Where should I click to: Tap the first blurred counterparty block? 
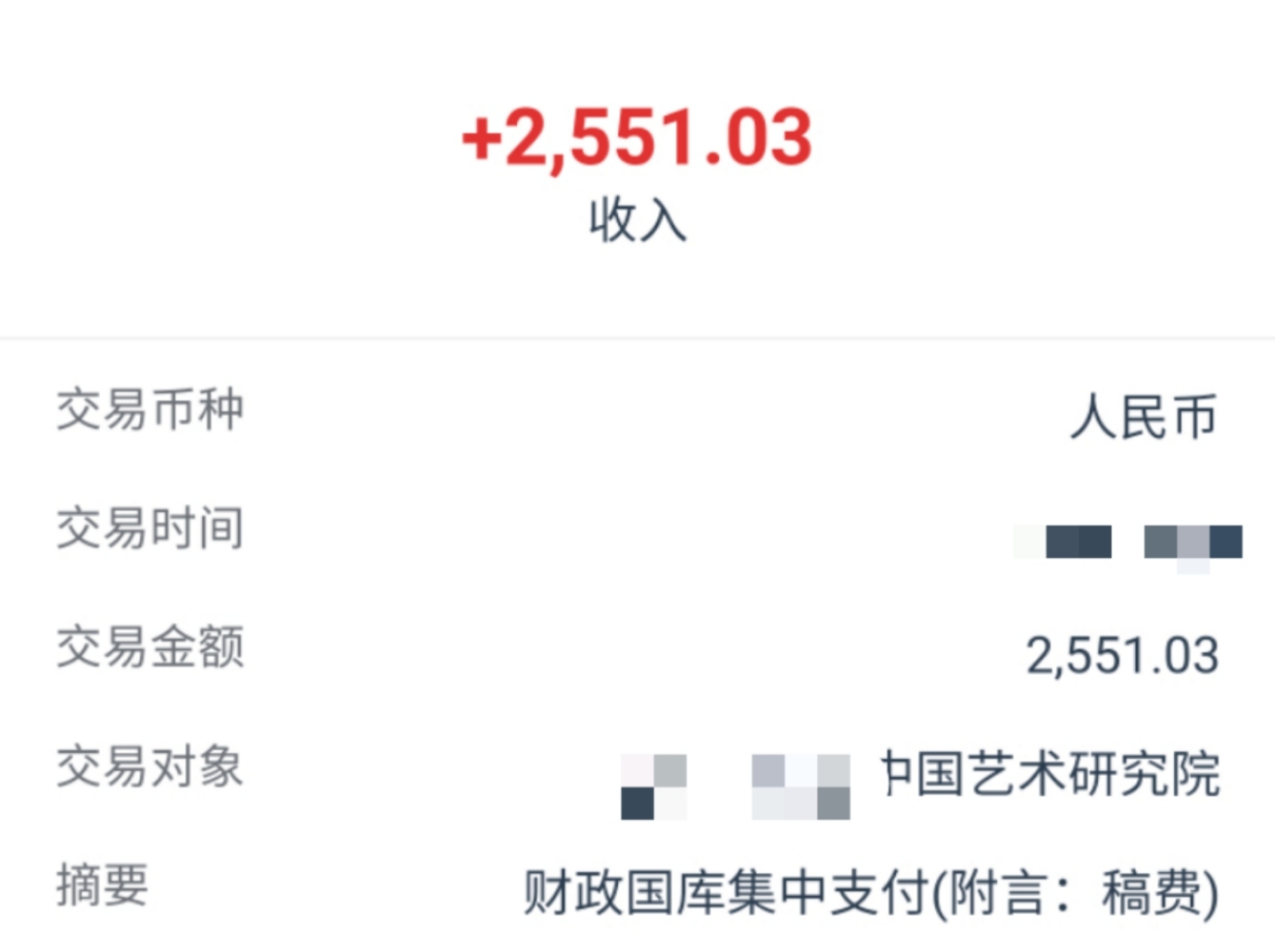653,786
